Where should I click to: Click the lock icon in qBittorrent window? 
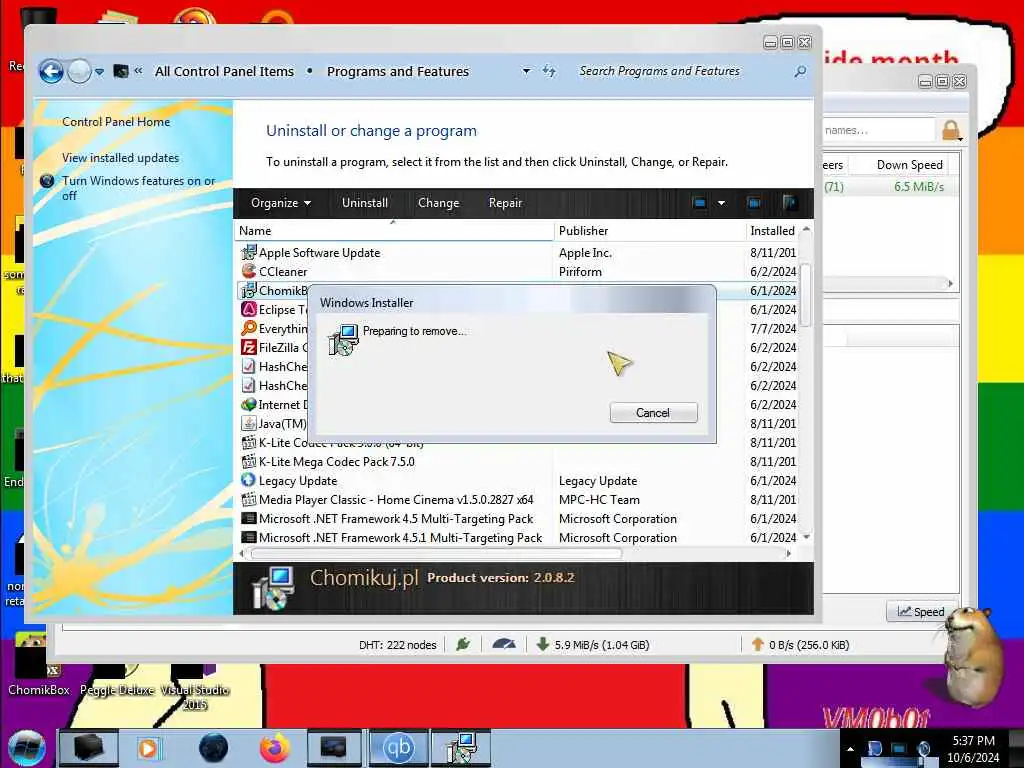[951, 131]
